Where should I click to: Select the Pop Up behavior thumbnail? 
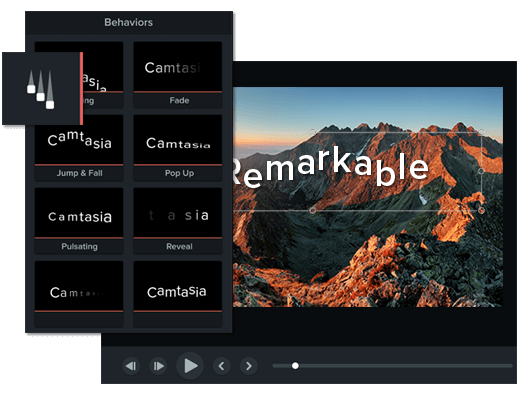point(178,140)
